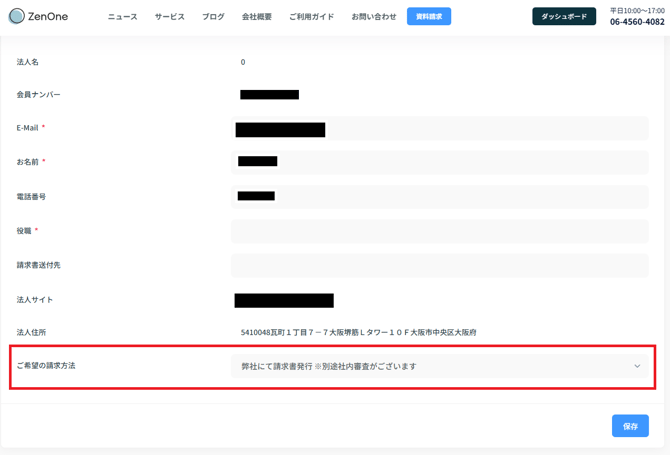670x455 pixels.
Task: Open the サービス menu item
Action: click(x=170, y=17)
